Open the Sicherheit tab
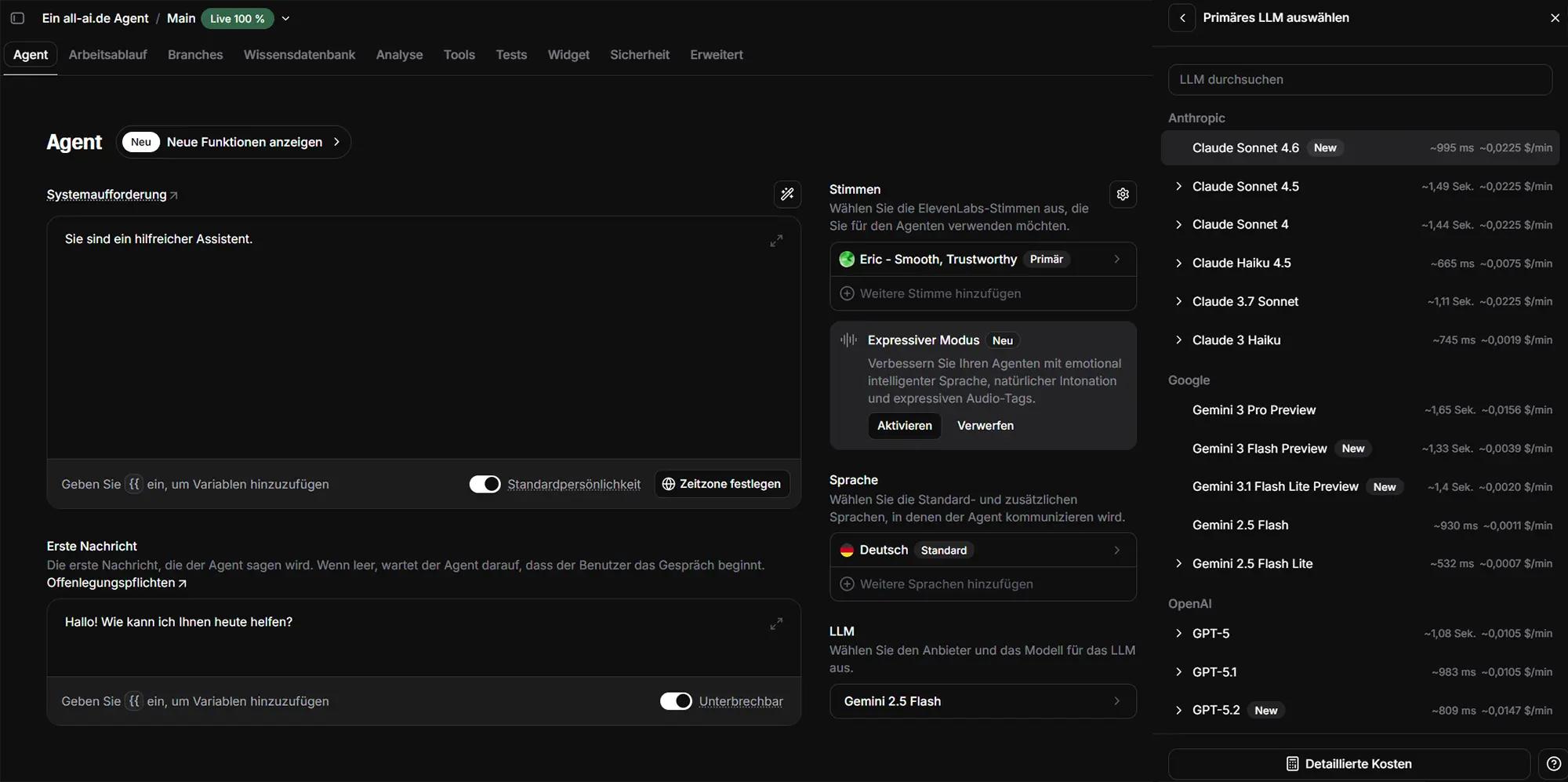This screenshot has height=782, width=1568. pyautogui.click(x=639, y=55)
